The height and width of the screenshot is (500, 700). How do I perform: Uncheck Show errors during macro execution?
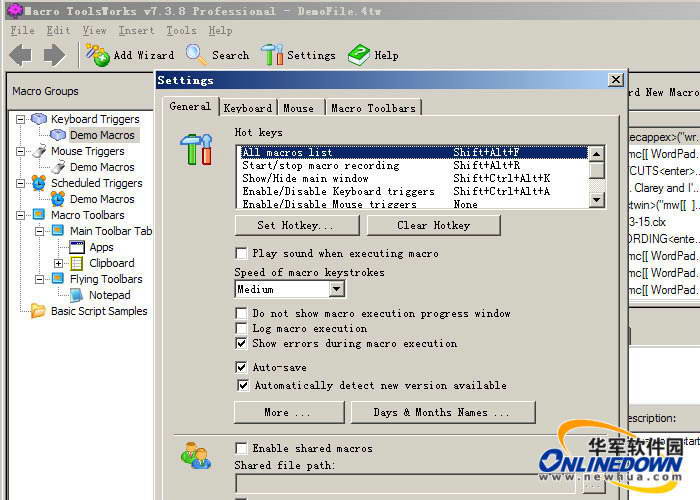click(241, 344)
